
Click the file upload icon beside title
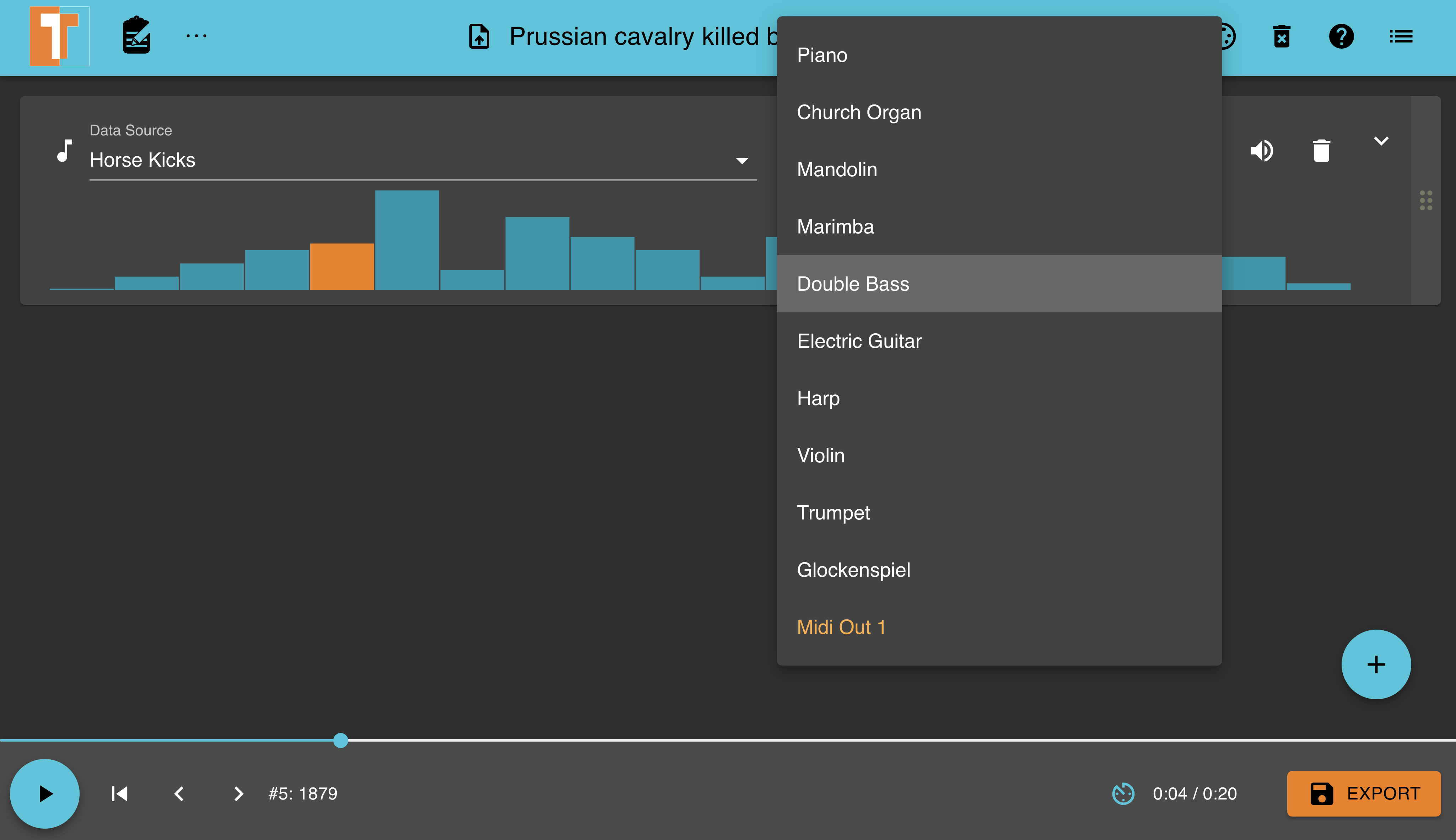click(x=479, y=37)
